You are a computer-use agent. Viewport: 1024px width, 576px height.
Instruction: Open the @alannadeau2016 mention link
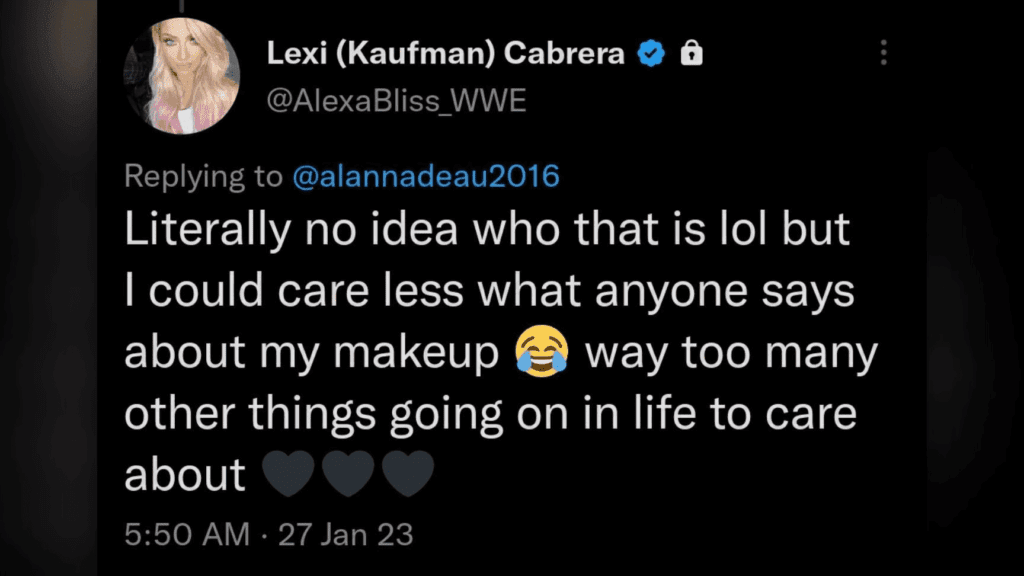pos(425,177)
